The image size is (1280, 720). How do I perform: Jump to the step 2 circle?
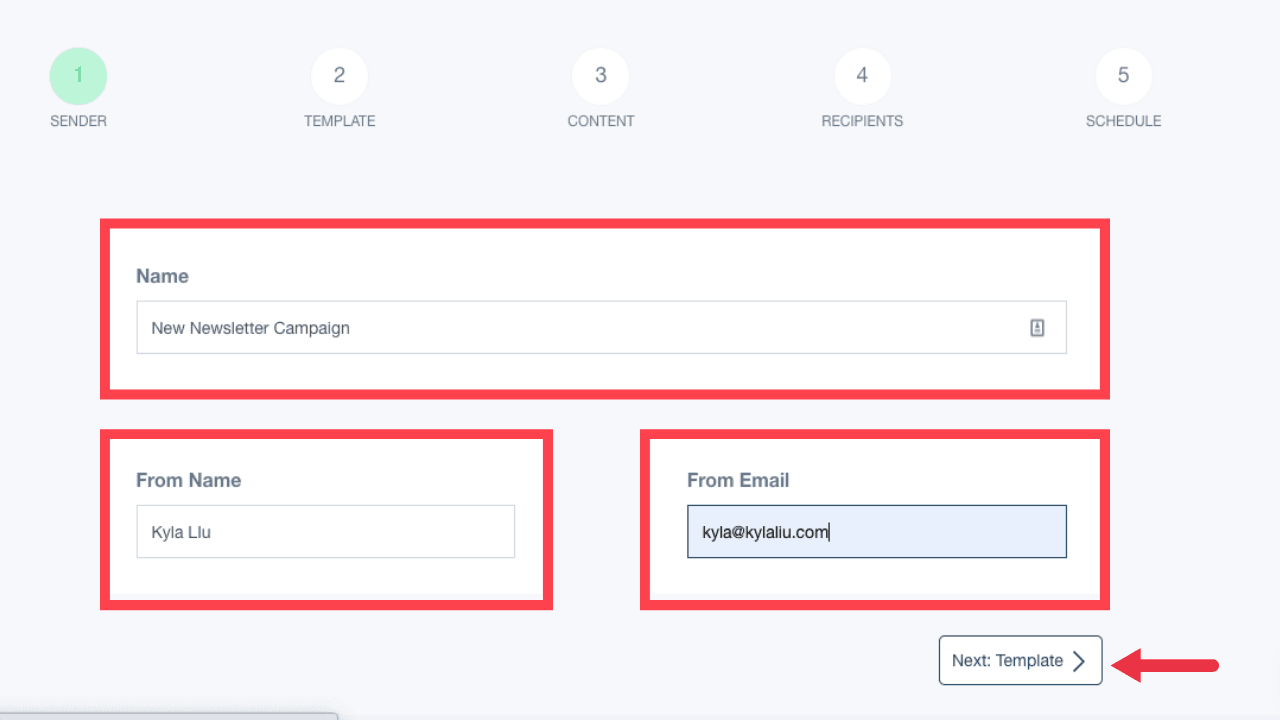pos(339,76)
